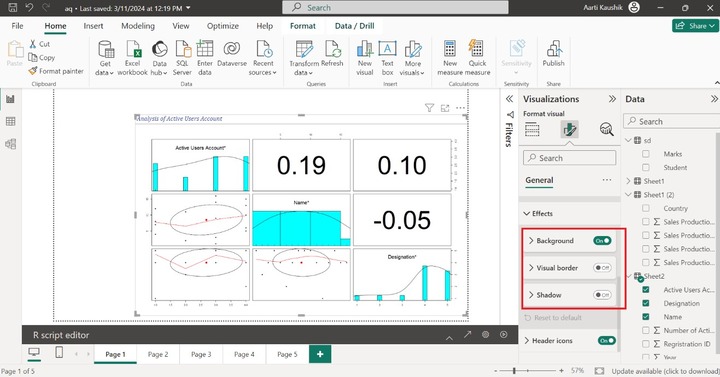Screen dimensions: 720x377
Task: Open Dataverse connector icon
Action: click(x=232, y=49)
